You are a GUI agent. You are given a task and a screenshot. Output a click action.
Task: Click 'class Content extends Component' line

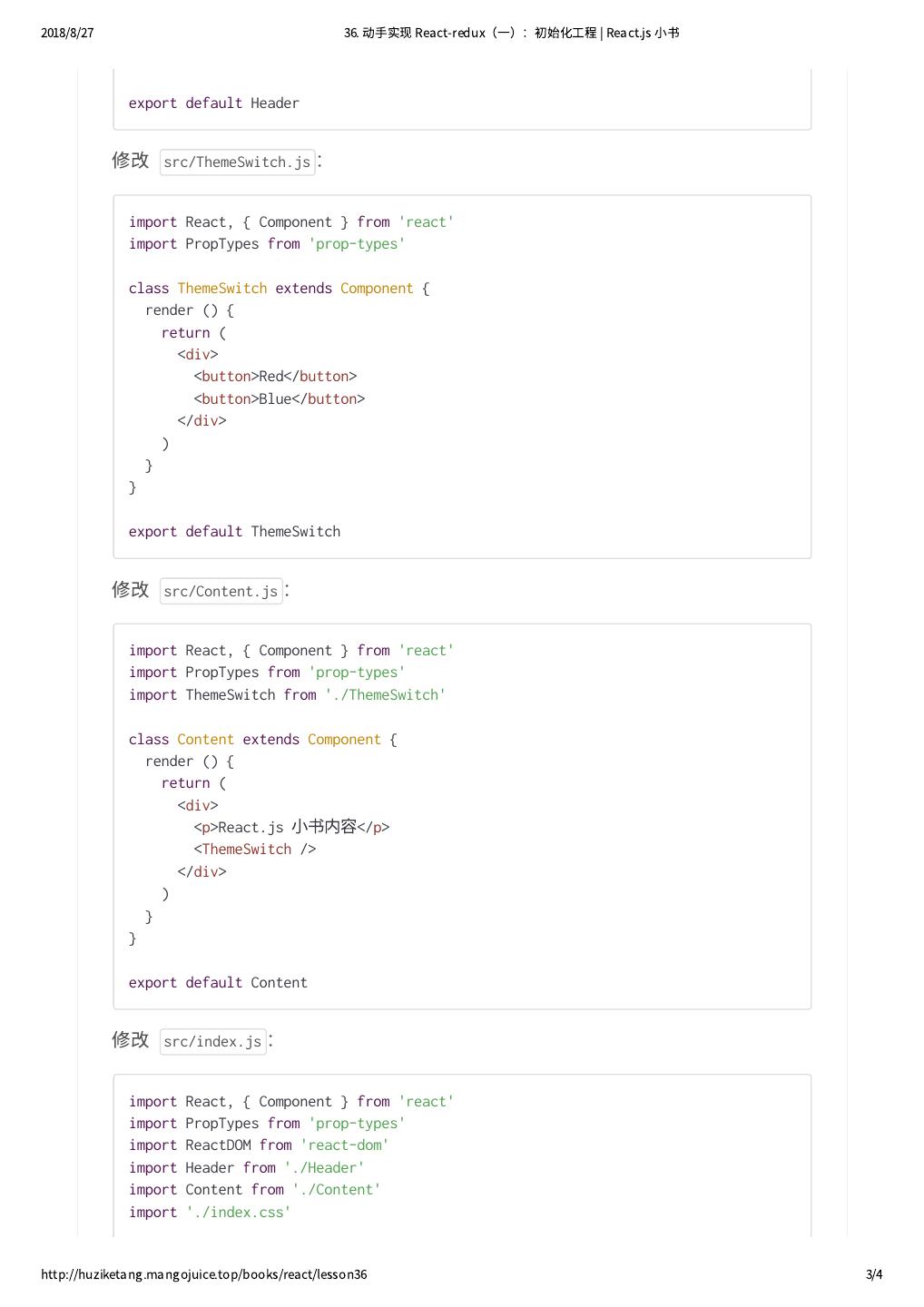point(262,740)
